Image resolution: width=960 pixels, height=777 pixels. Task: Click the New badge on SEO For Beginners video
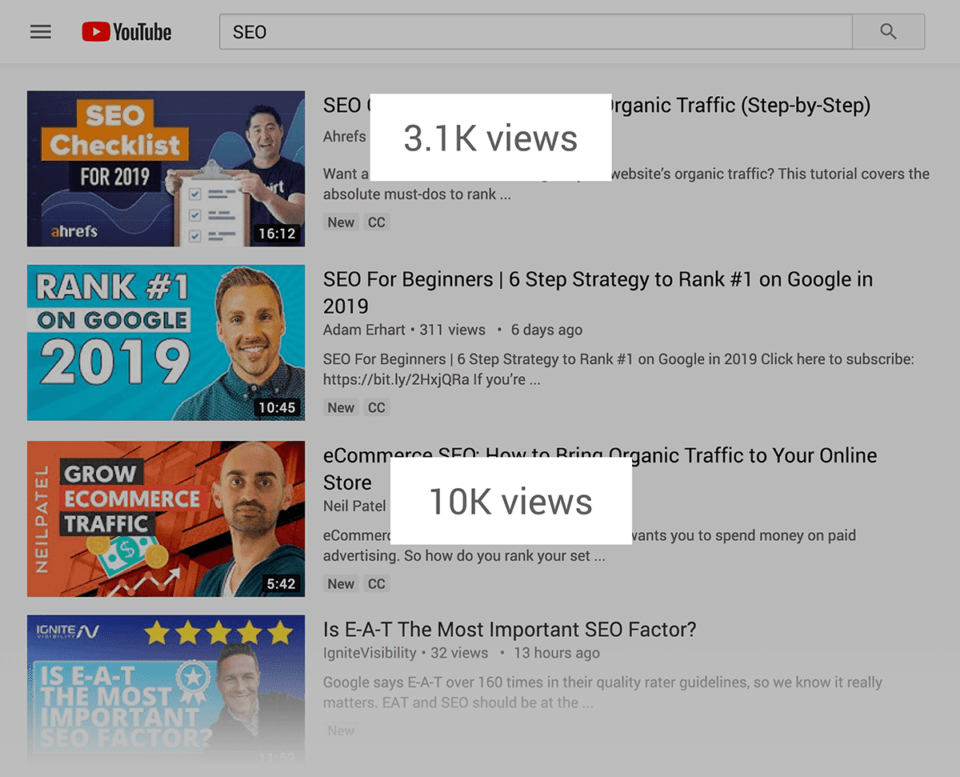click(340, 407)
